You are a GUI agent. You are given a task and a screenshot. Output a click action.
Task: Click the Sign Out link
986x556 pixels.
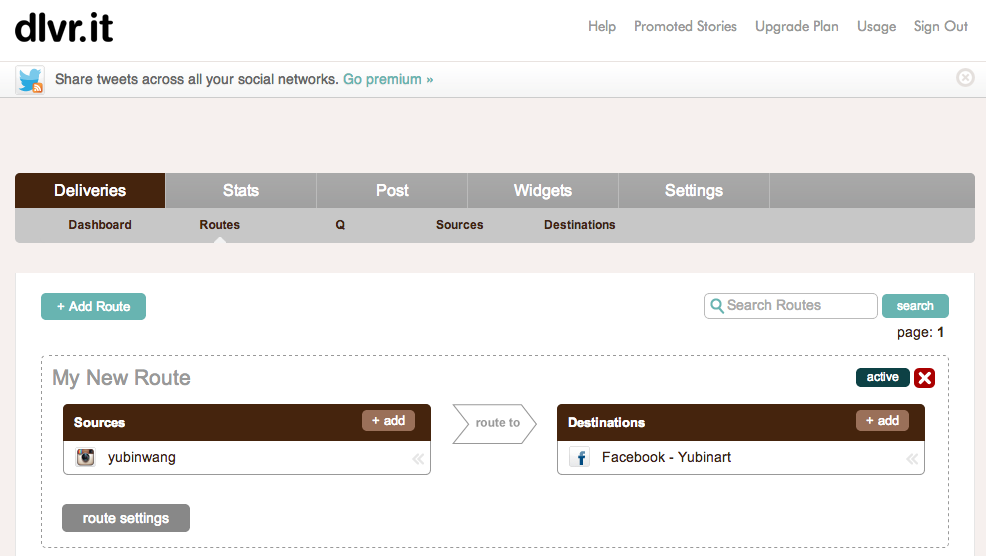point(940,26)
